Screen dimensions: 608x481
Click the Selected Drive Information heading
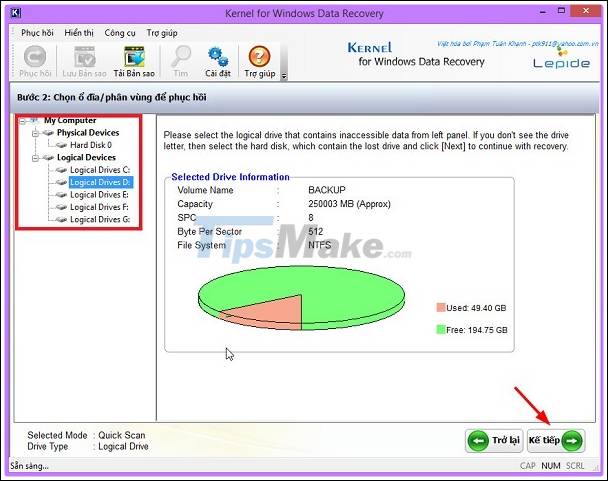[x=230, y=177]
